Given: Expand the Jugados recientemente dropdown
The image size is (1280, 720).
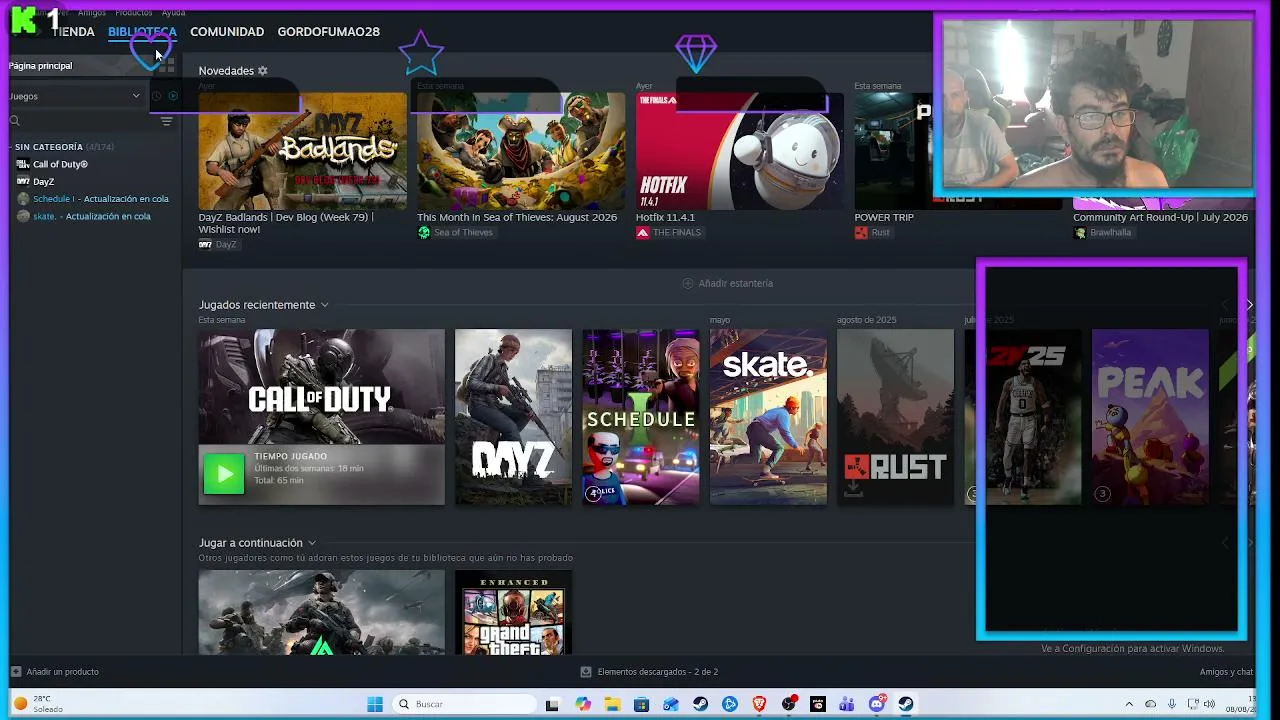Looking at the screenshot, I should pos(324,305).
